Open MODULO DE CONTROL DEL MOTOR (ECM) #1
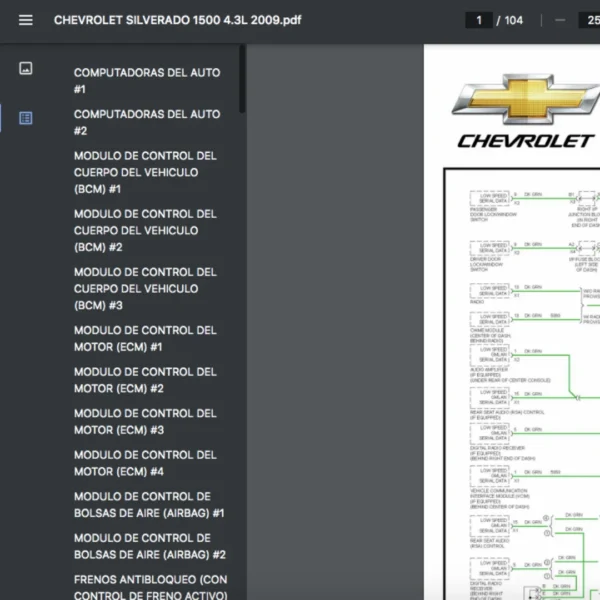600x600 pixels. tap(145, 339)
